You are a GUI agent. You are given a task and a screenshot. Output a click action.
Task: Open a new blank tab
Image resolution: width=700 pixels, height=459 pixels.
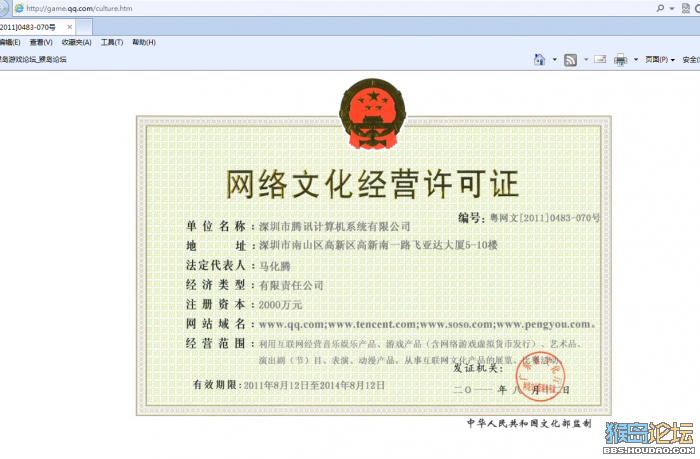[84, 27]
